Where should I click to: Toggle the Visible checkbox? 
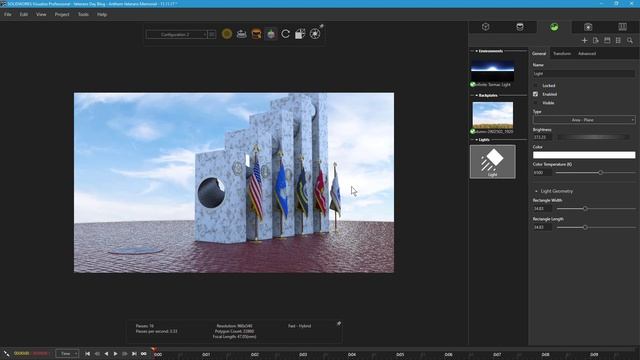coord(536,103)
